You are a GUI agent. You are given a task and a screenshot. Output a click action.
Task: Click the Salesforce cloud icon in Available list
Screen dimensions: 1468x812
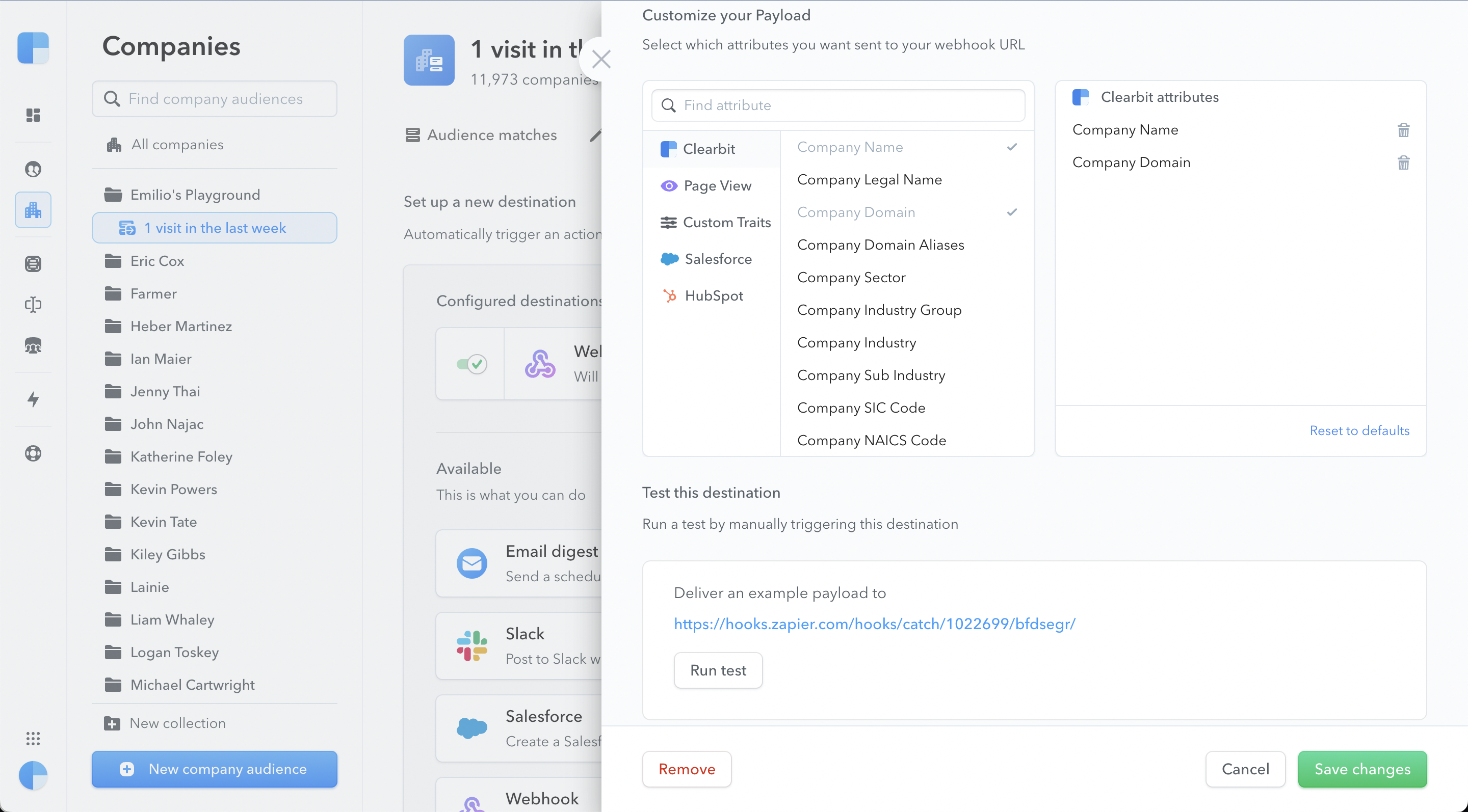tap(472, 728)
